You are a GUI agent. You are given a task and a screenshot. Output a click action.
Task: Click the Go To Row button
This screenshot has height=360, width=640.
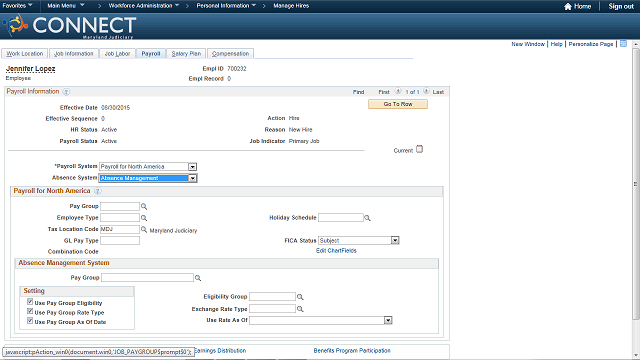(398, 104)
